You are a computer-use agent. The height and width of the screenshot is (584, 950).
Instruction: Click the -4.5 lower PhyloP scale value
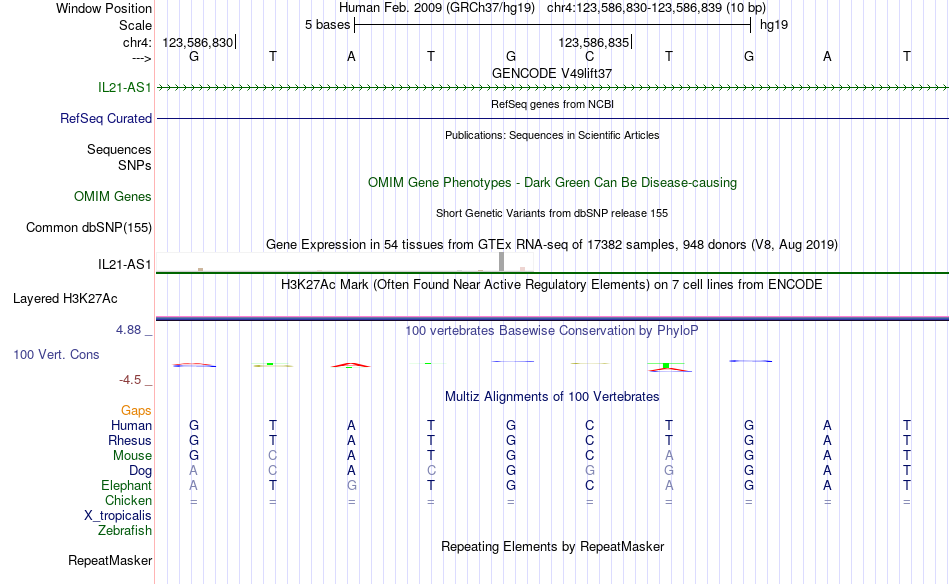tap(130, 380)
